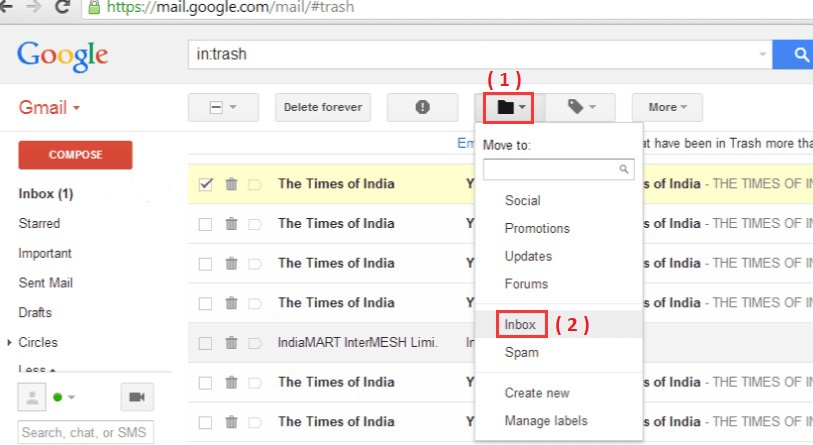Click the Search, chat, or SMS field
This screenshot has width=813, height=445.
(x=86, y=432)
